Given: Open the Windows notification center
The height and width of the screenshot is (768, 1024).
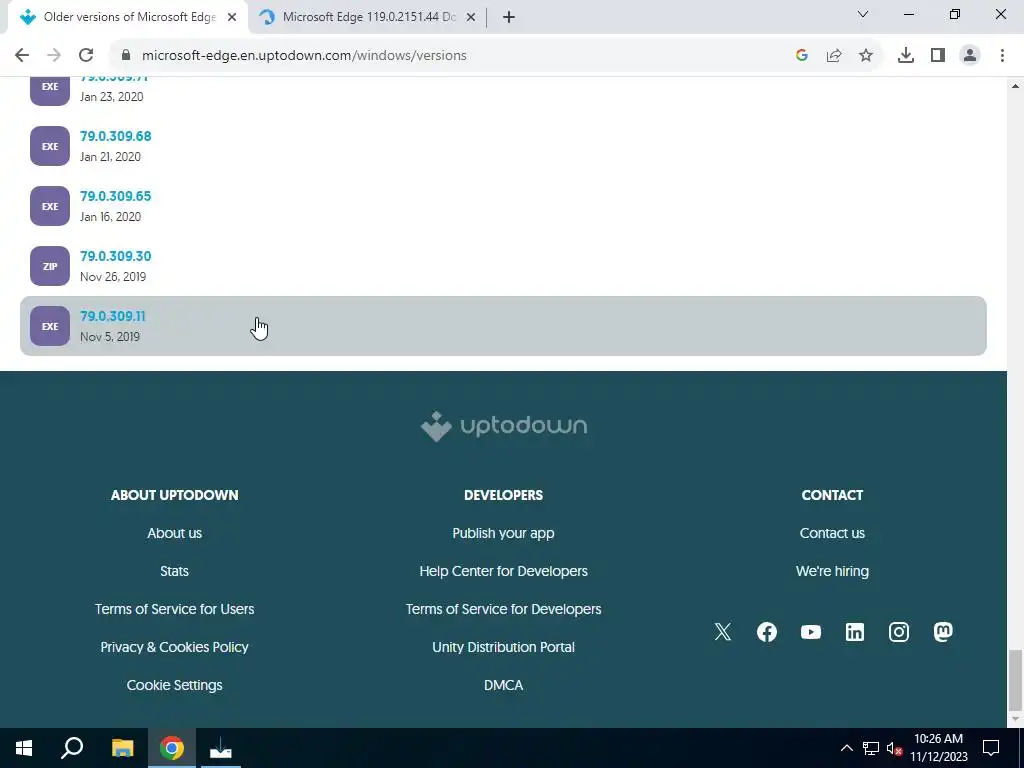Looking at the screenshot, I should click(991, 748).
